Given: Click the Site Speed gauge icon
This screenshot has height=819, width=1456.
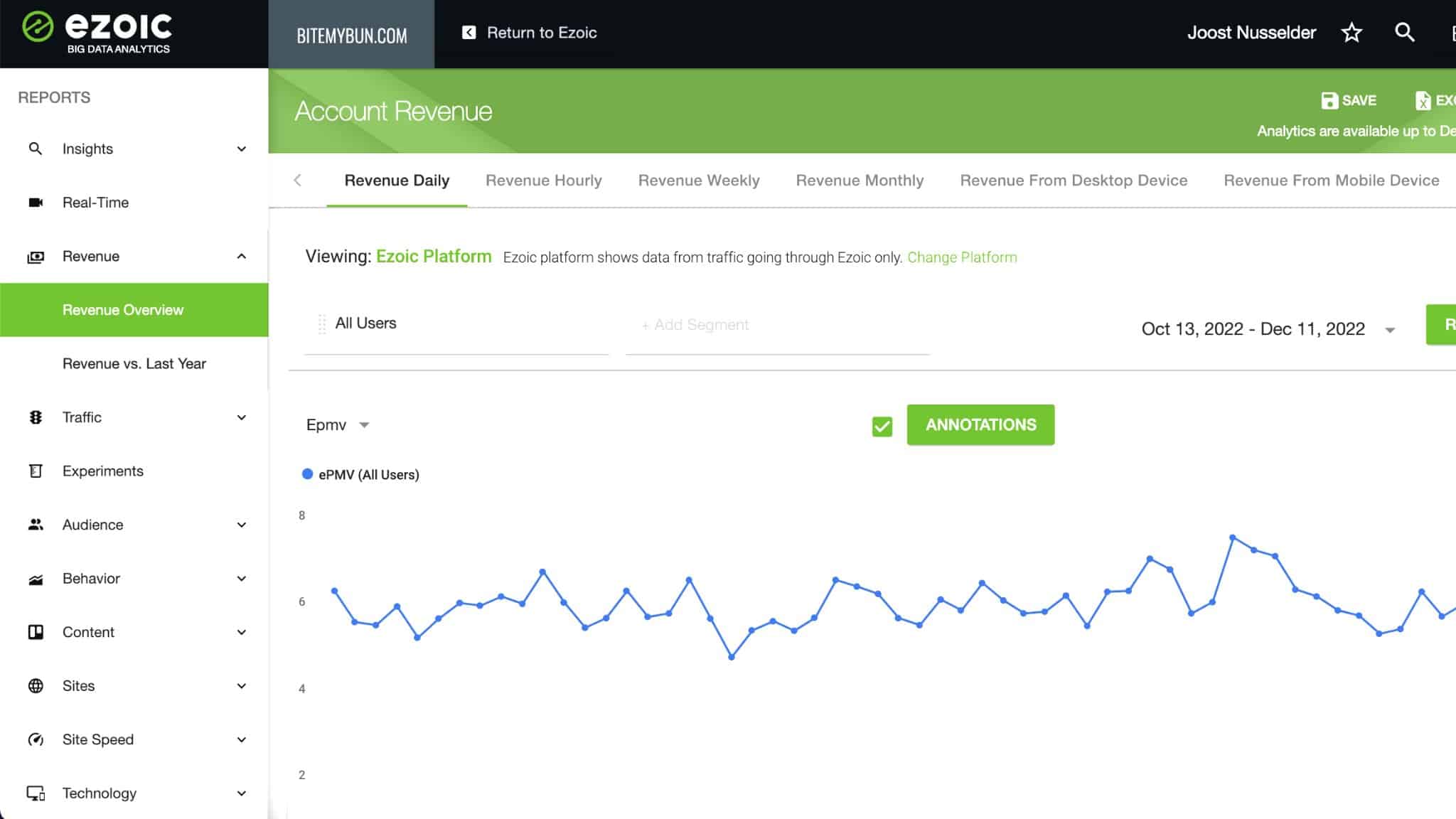Looking at the screenshot, I should pyautogui.click(x=36, y=739).
